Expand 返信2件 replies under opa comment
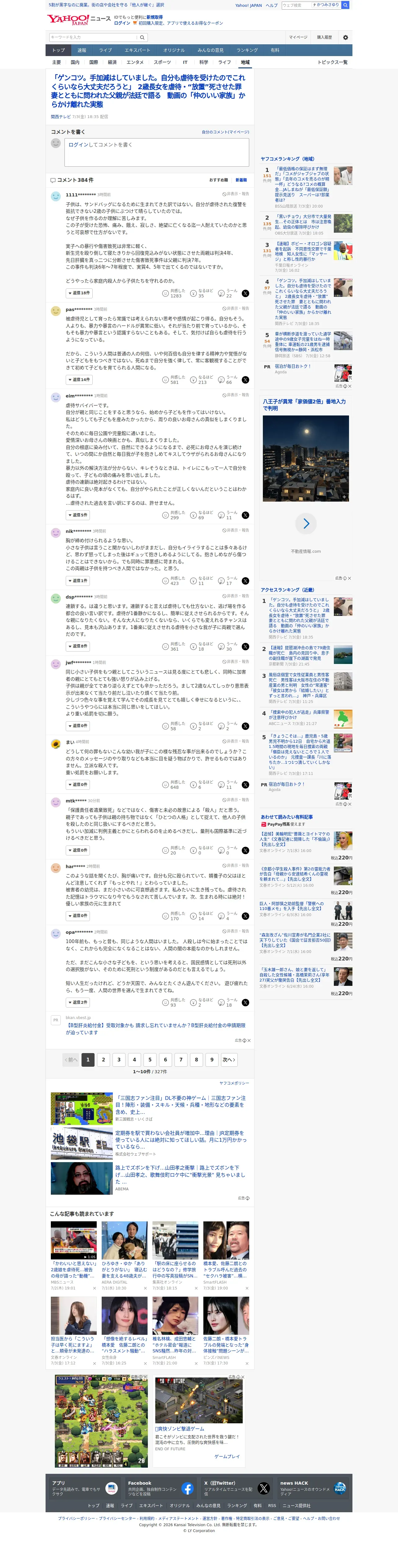 [77, 1003]
